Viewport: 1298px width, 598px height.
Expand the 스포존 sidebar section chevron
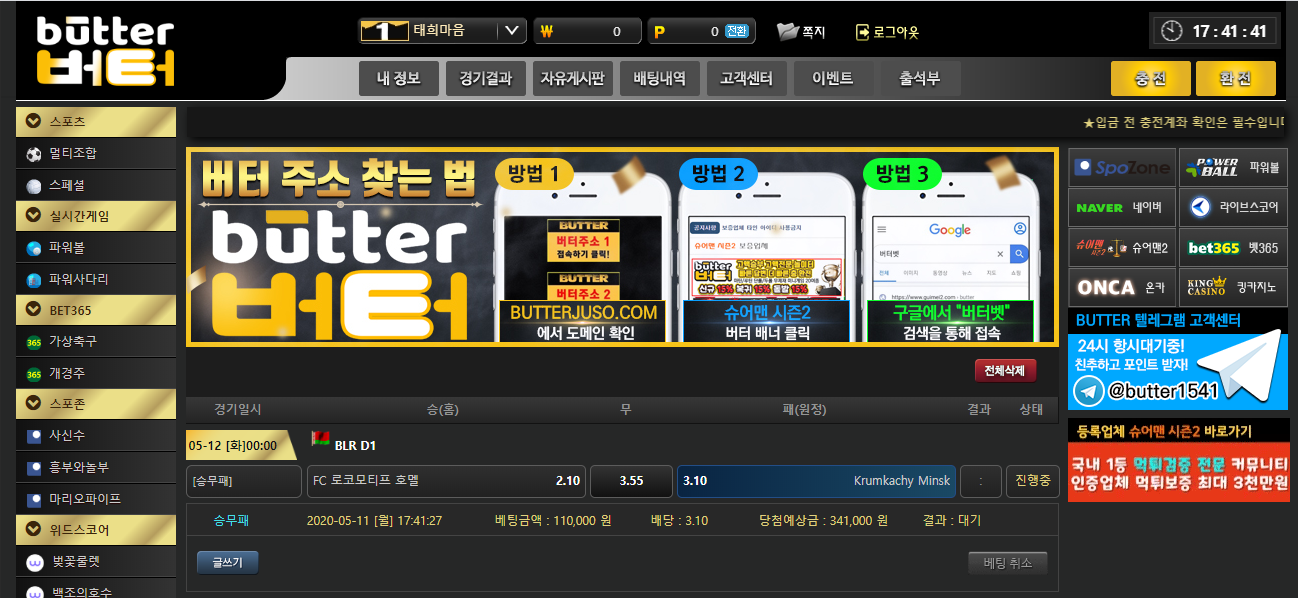tap(34, 404)
